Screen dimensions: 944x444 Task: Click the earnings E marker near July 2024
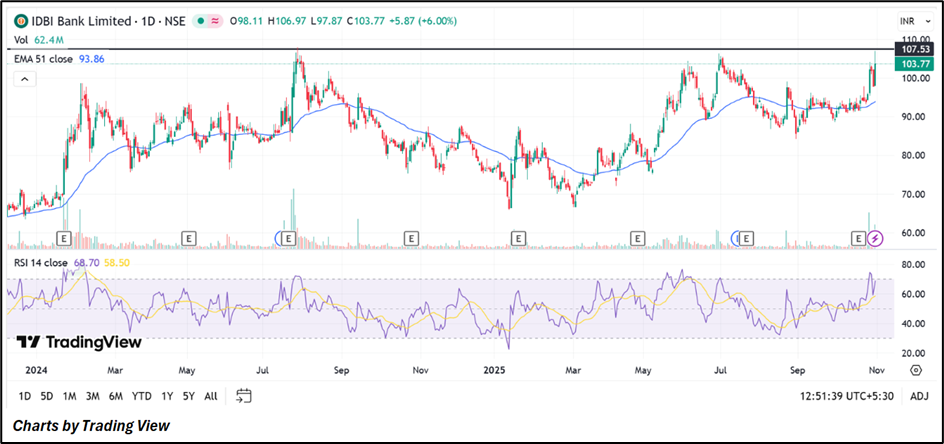point(288,238)
